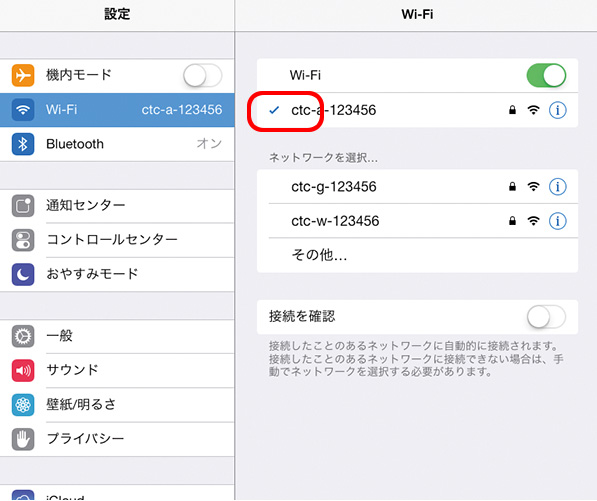Image resolution: width=597 pixels, height=501 pixels.
Task: Enable the 接続を確認 switch
Action: (546, 317)
